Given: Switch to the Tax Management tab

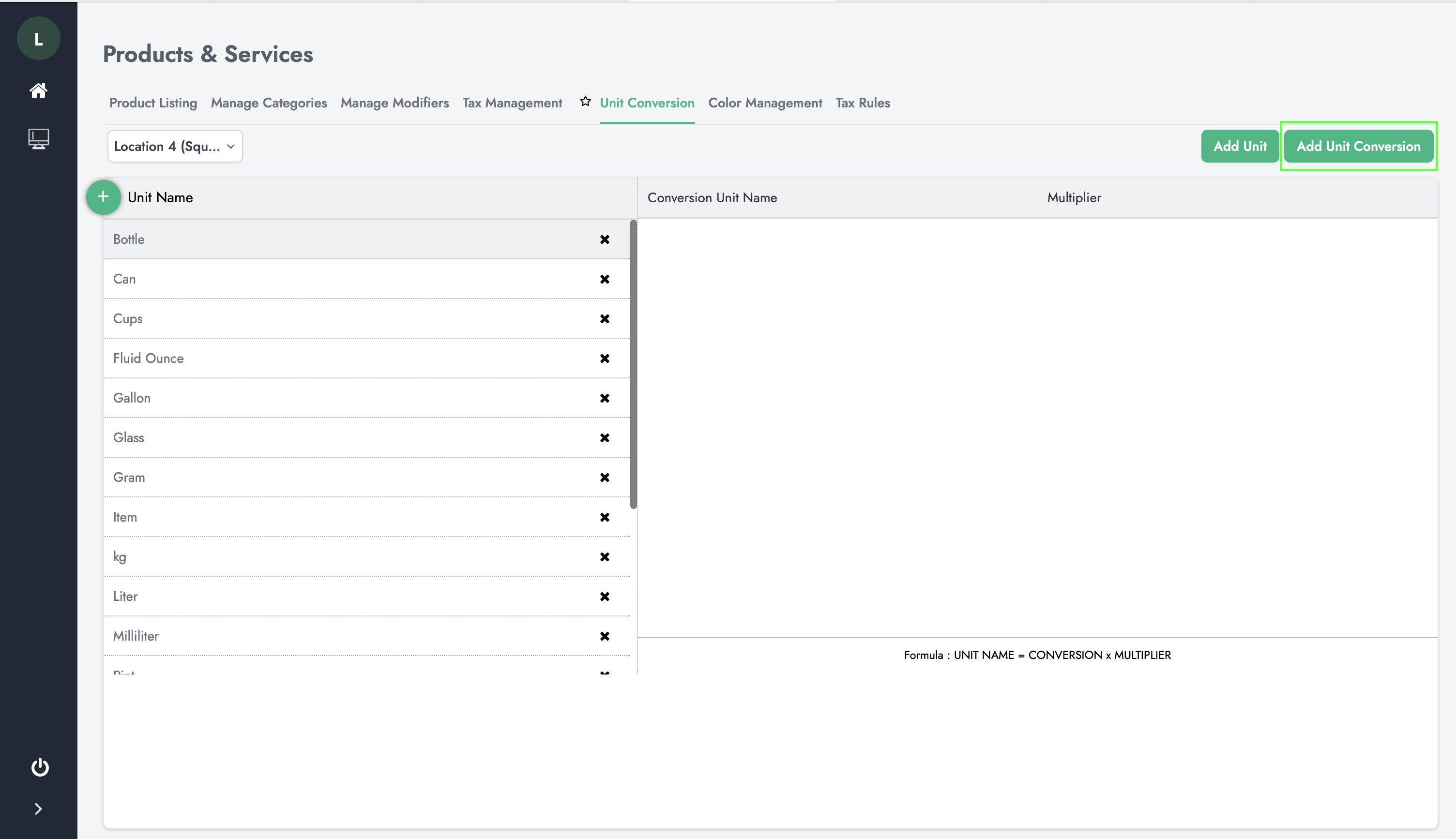Looking at the screenshot, I should click(x=512, y=102).
